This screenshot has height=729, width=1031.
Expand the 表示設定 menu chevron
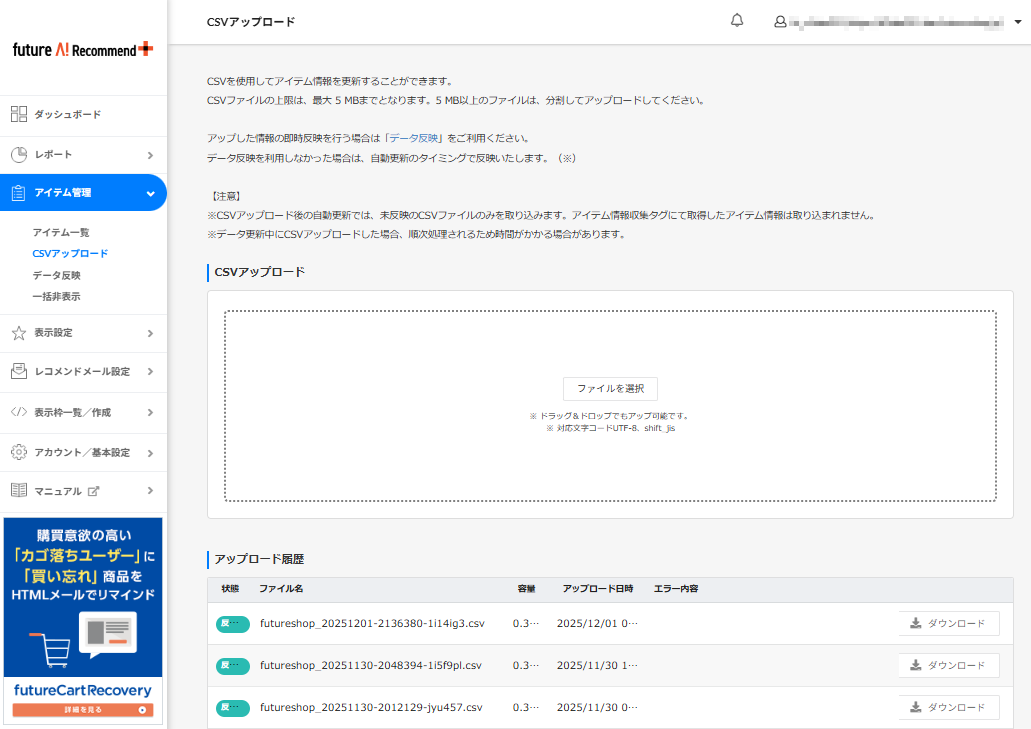tap(150, 333)
